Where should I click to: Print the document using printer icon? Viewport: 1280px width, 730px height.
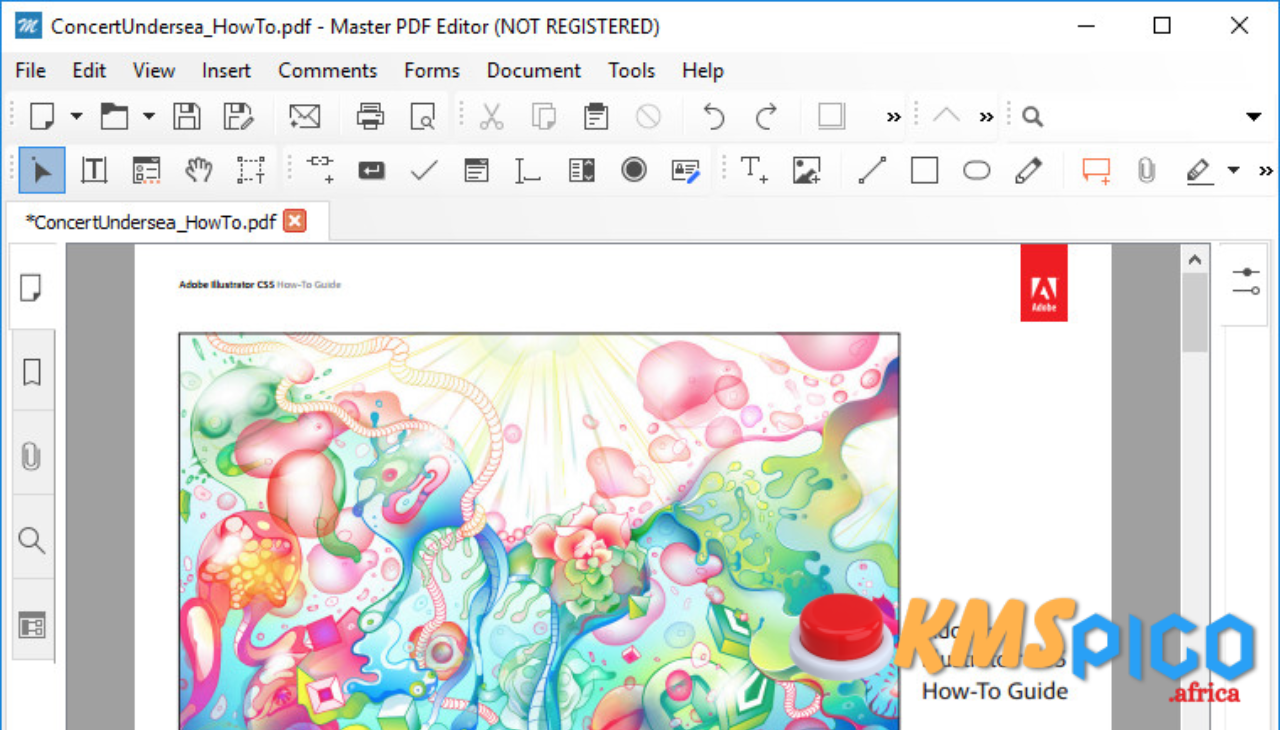coord(371,117)
